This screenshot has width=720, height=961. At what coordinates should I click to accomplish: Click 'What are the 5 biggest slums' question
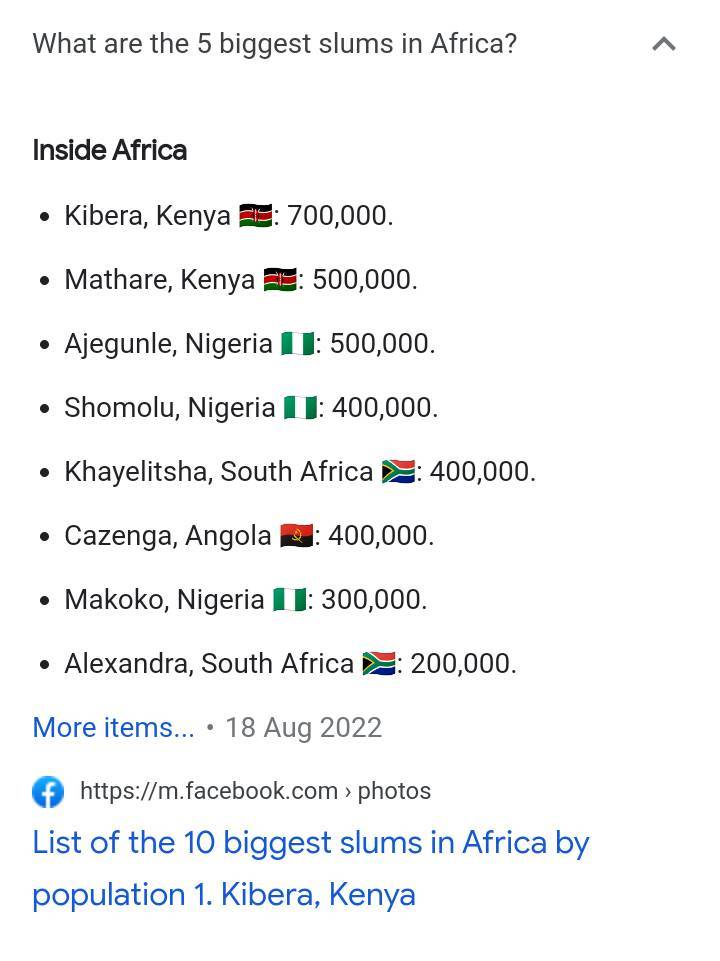point(275,45)
